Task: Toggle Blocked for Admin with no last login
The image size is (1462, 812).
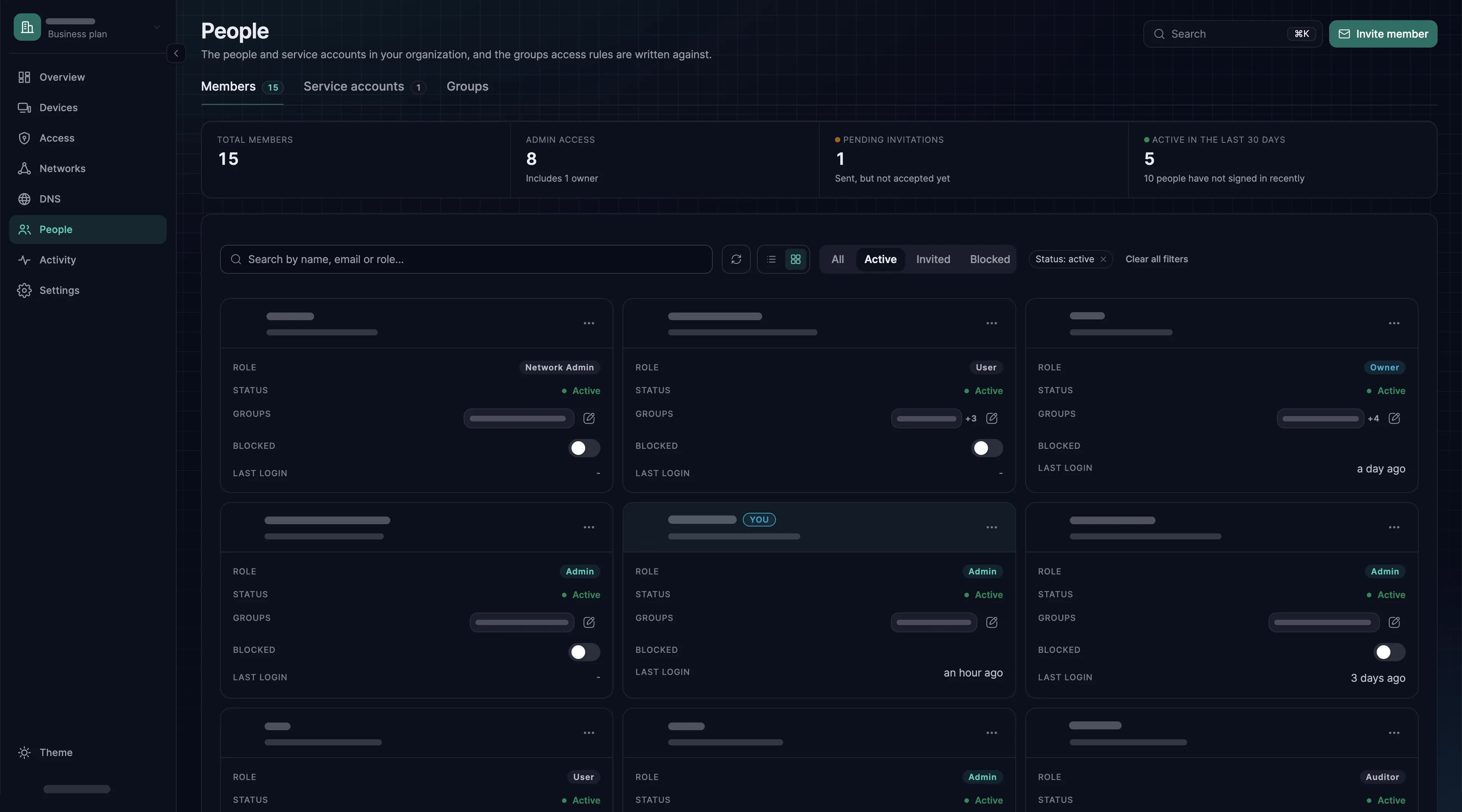Action: 584,652
